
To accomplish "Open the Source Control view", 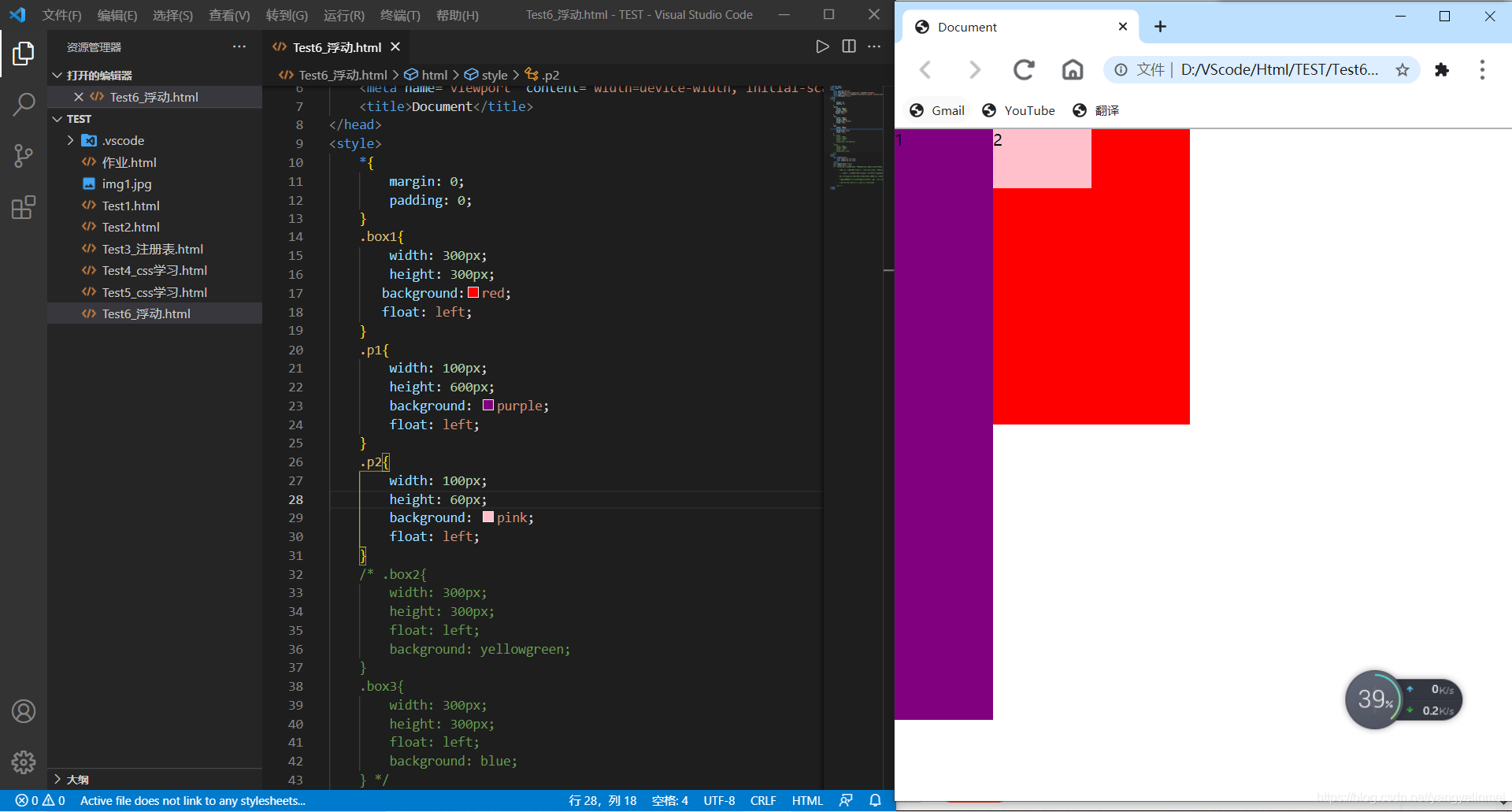I will [24, 156].
